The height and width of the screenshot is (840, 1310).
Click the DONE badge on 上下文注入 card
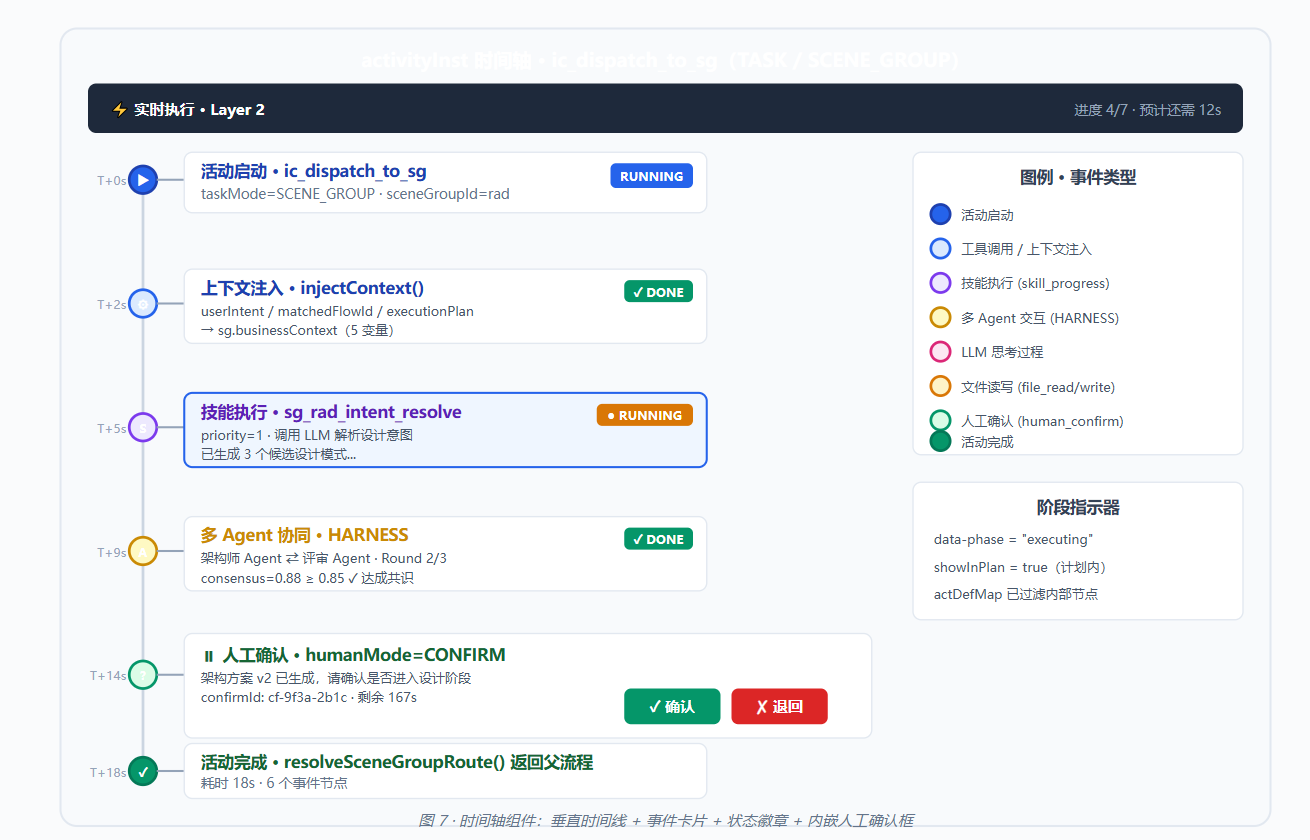pos(658,292)
